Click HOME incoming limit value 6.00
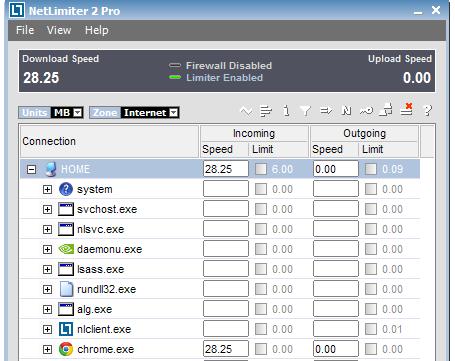Viewport: 455px width, 361px height. pyautogui.click(x=282, y=169)
